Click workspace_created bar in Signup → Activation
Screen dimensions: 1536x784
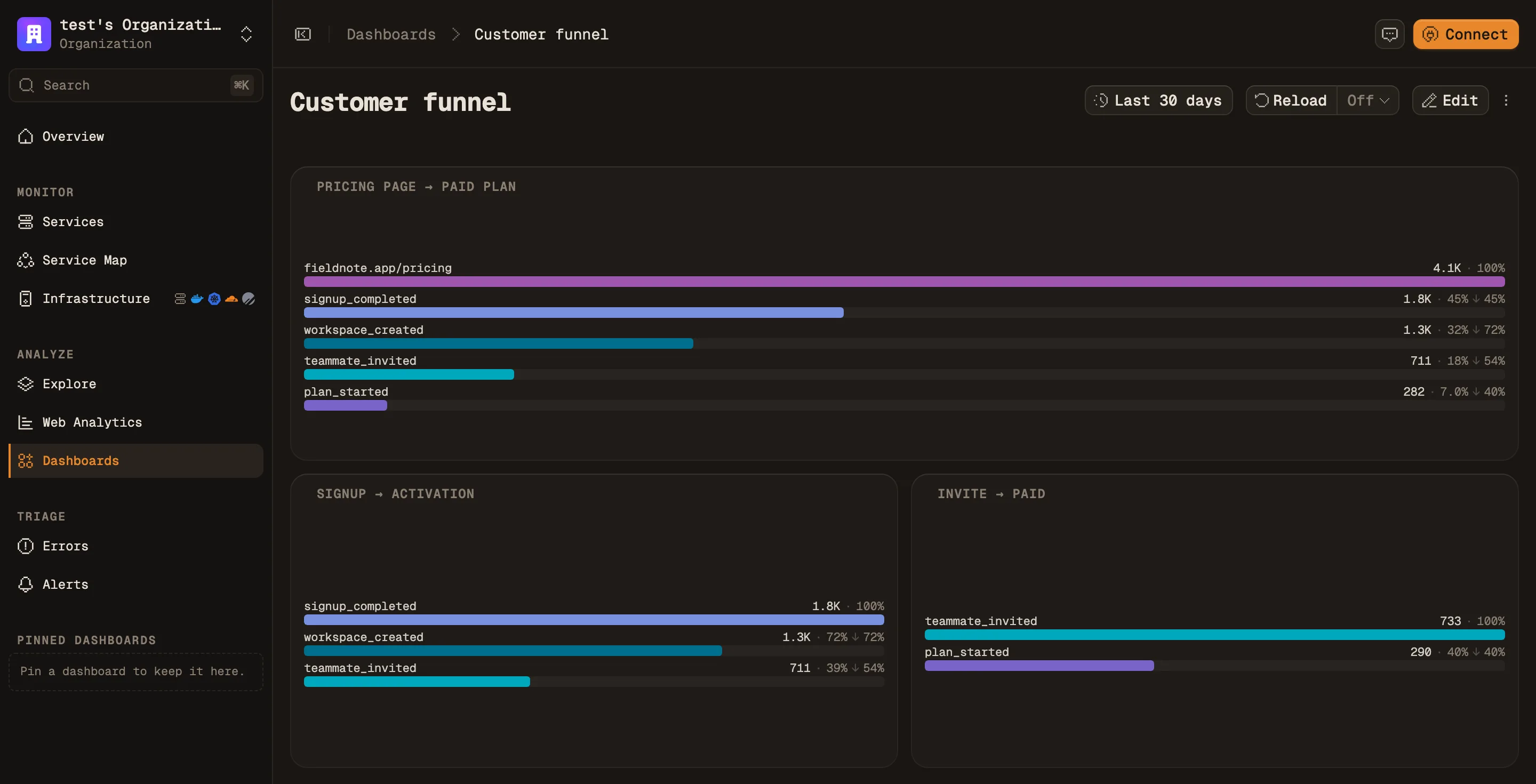coord(513,651)
